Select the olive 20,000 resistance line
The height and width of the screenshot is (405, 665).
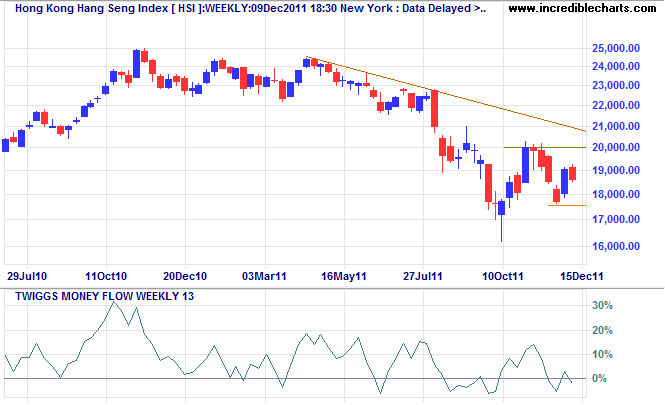pos(545,147)
